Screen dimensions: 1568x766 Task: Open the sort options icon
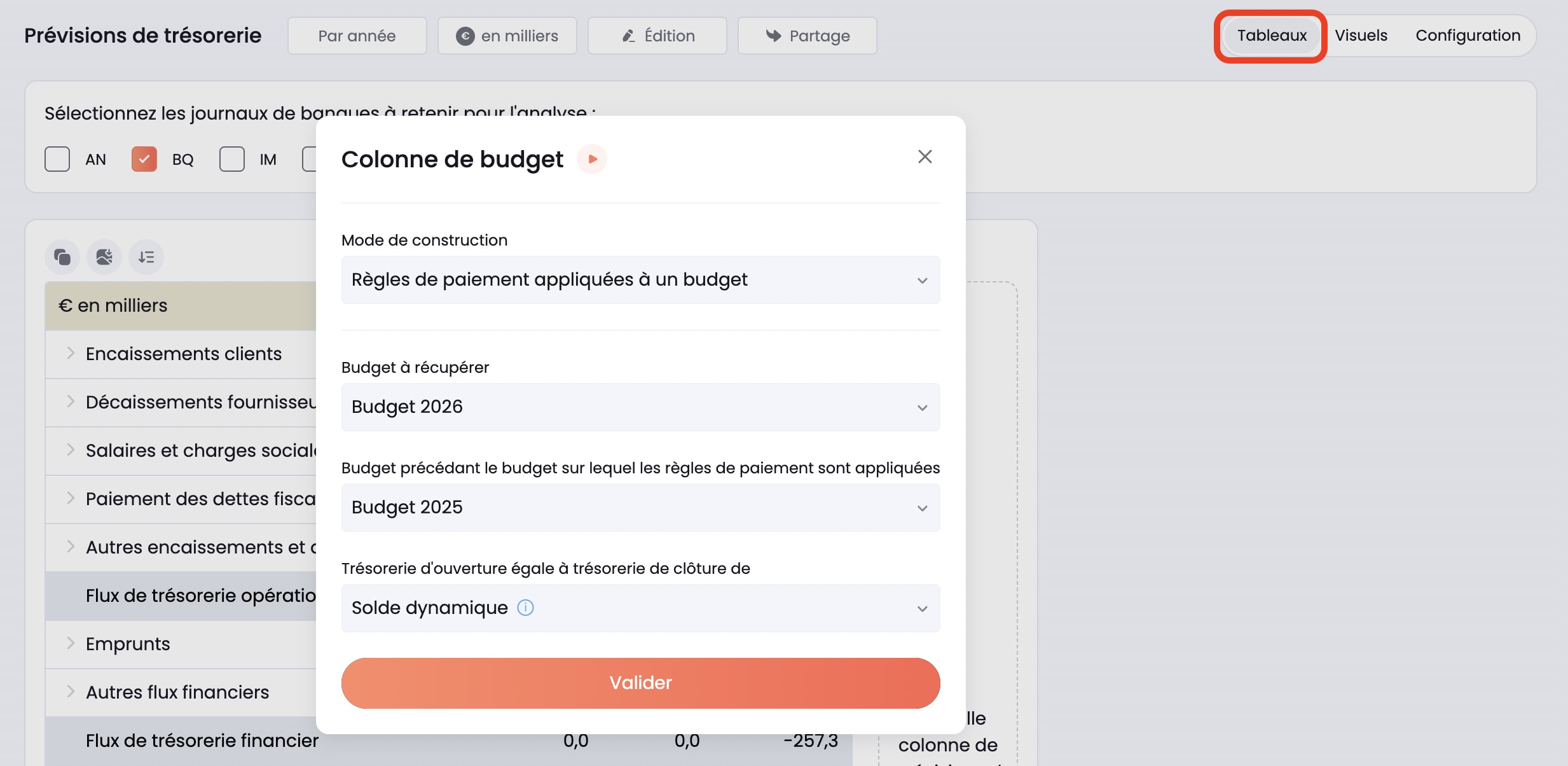pyautogui.click(x=146, y=257)
